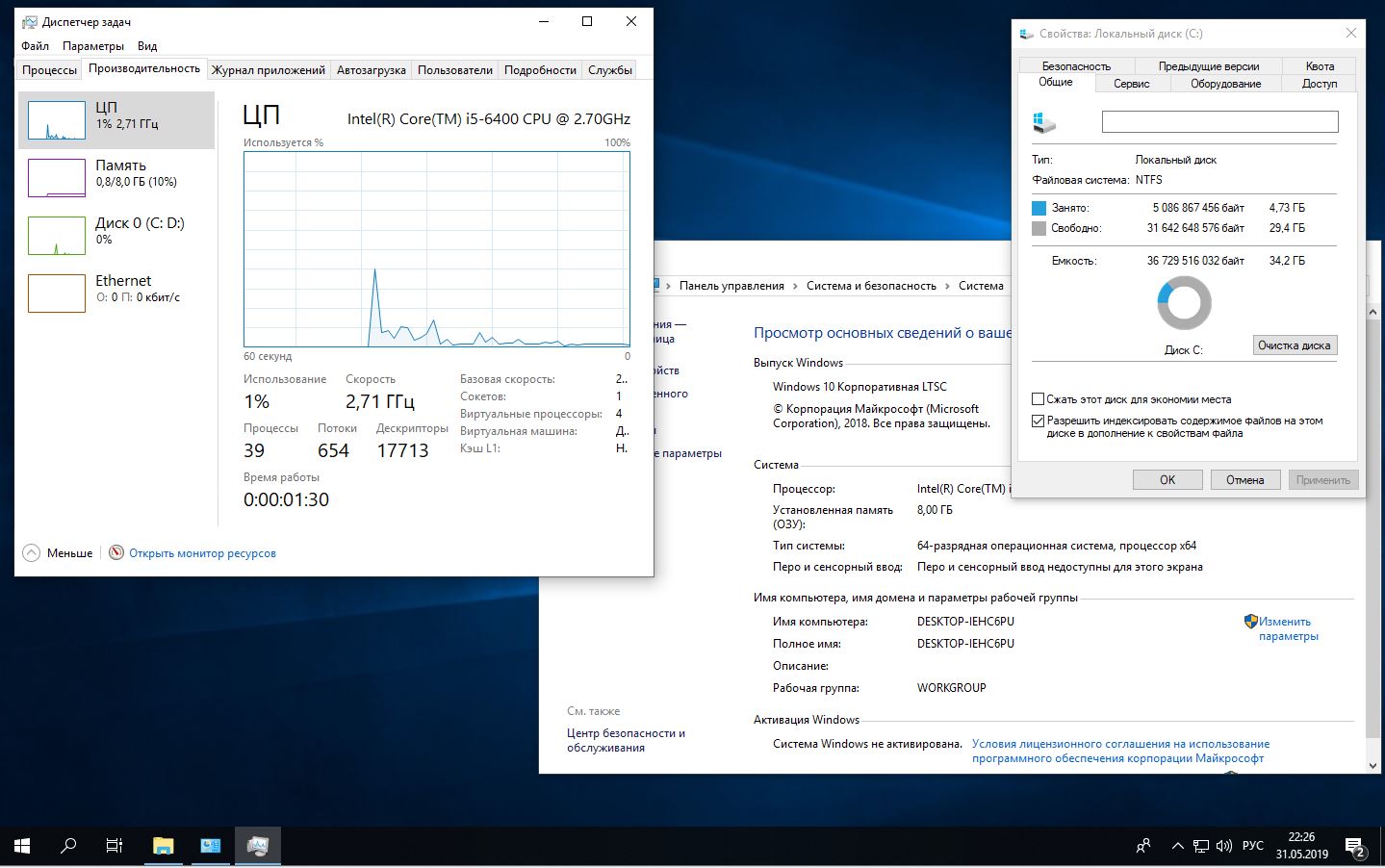The image size is (1385, 868).
Task: Open the Доступ tab in disk properties
Action: [x=1320, y=84]
